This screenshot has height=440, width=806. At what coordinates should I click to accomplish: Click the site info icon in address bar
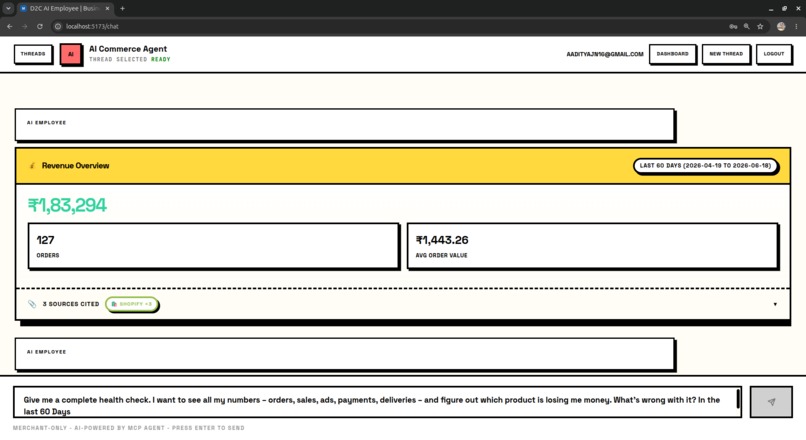(58, 26)
